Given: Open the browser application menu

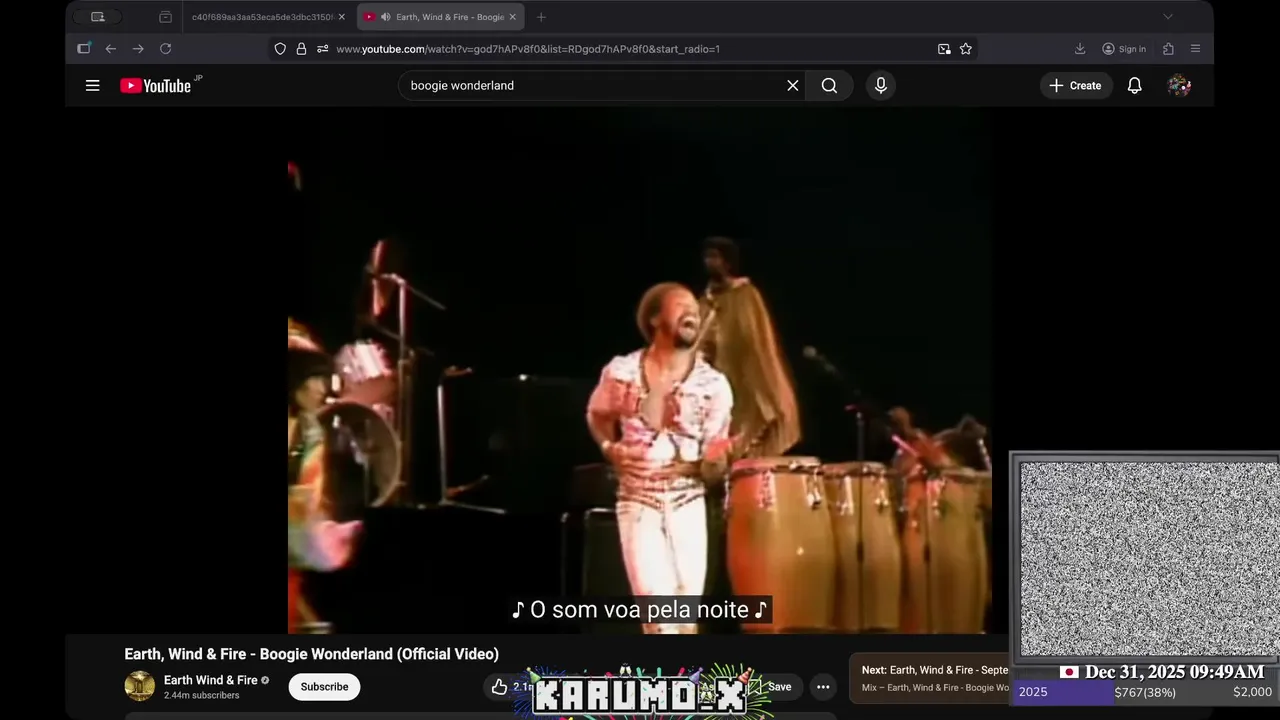Looking at the screenshot, I should pyautogui.click(x=1195, y=49).
